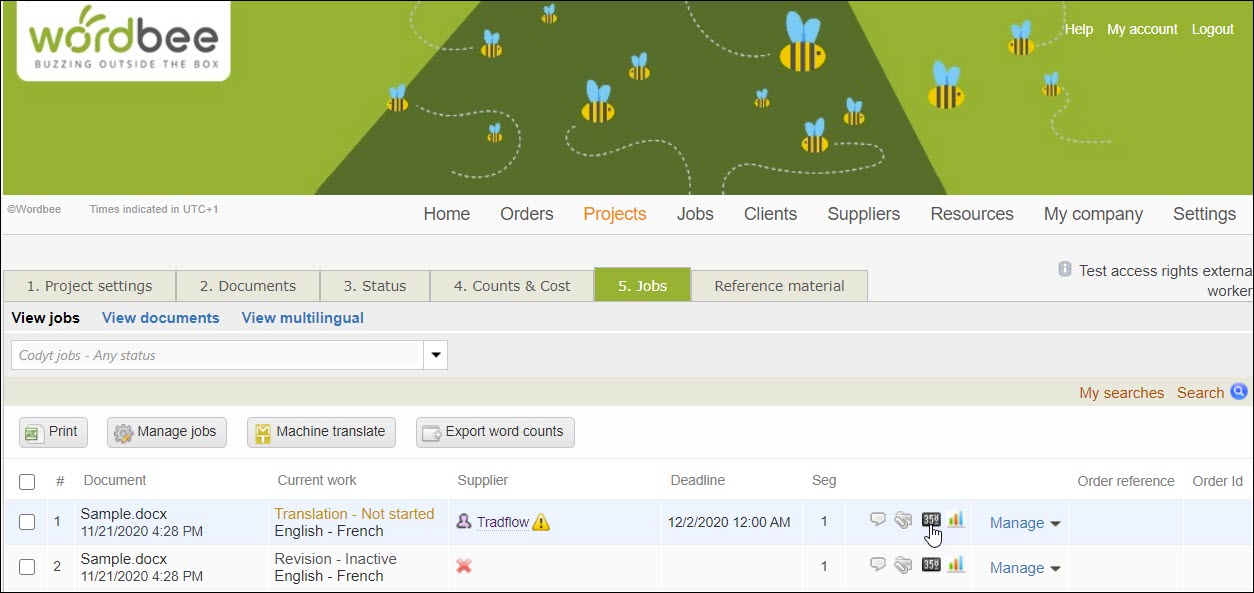The width and height of the screenshot is (1254, 593).
Task: Open the Suppliers menu item
Action: coord(862,214)
